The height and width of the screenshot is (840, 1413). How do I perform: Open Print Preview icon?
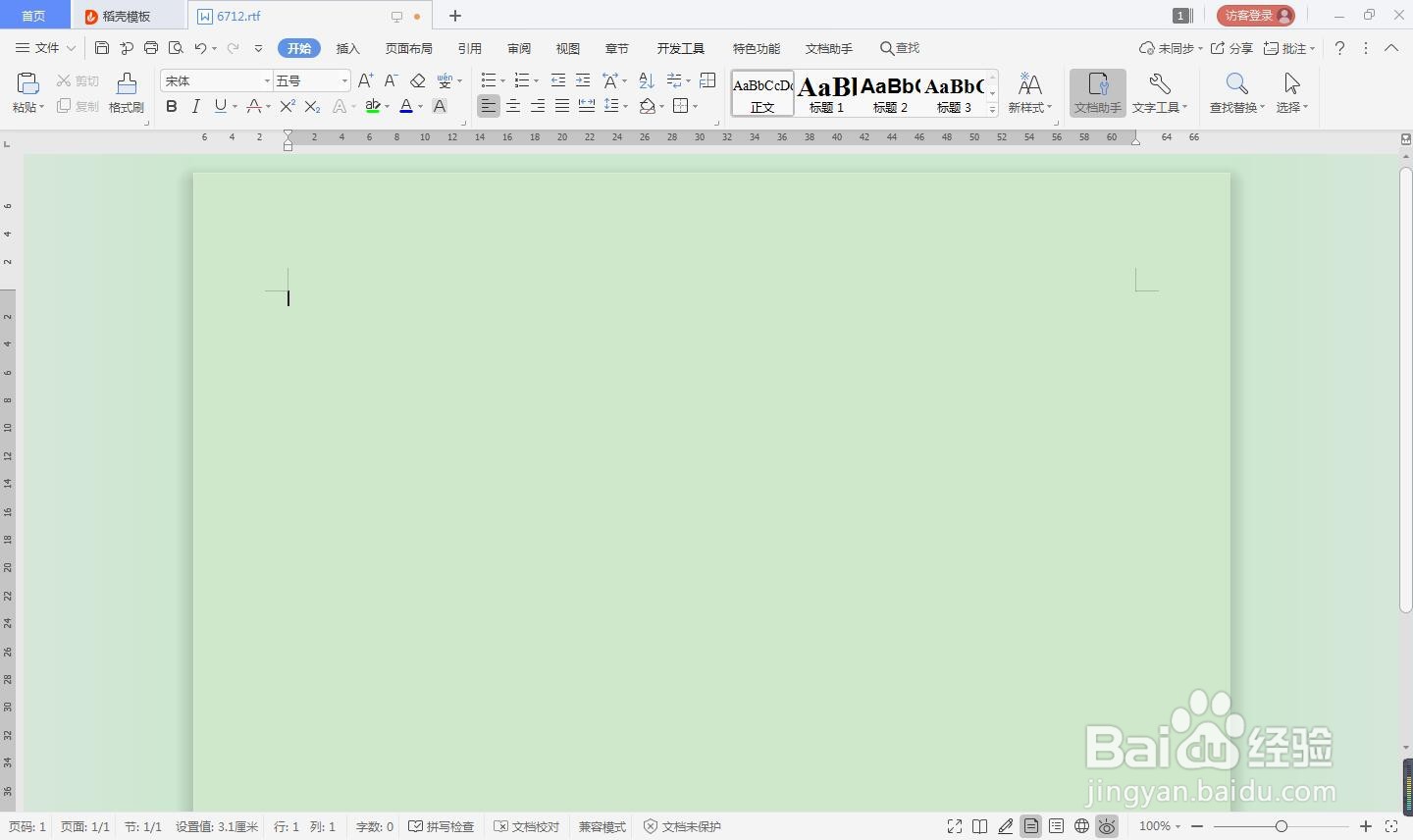[176, 48]
